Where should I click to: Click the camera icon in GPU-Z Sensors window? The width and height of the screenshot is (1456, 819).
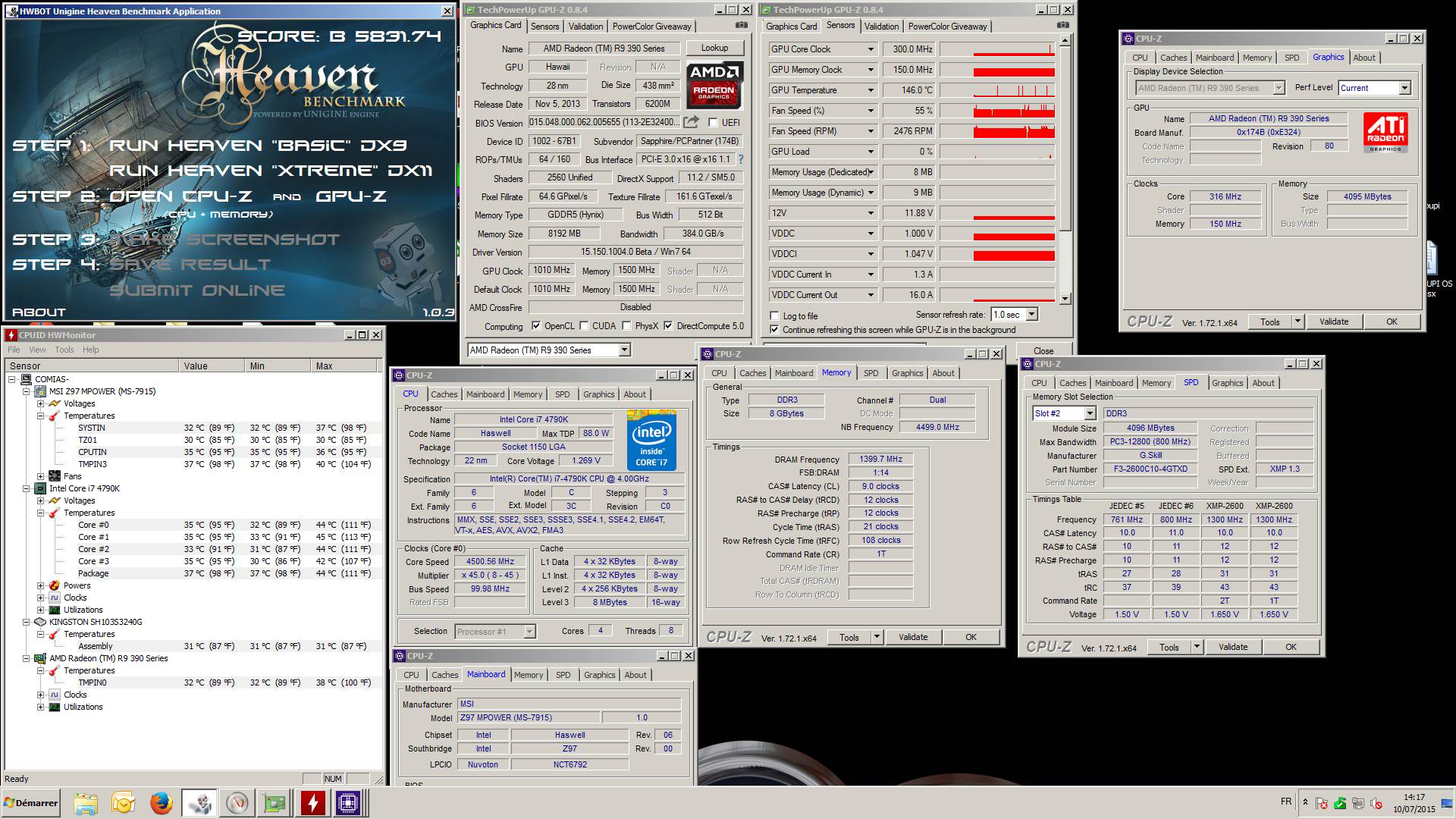[x=1063, y=25]
